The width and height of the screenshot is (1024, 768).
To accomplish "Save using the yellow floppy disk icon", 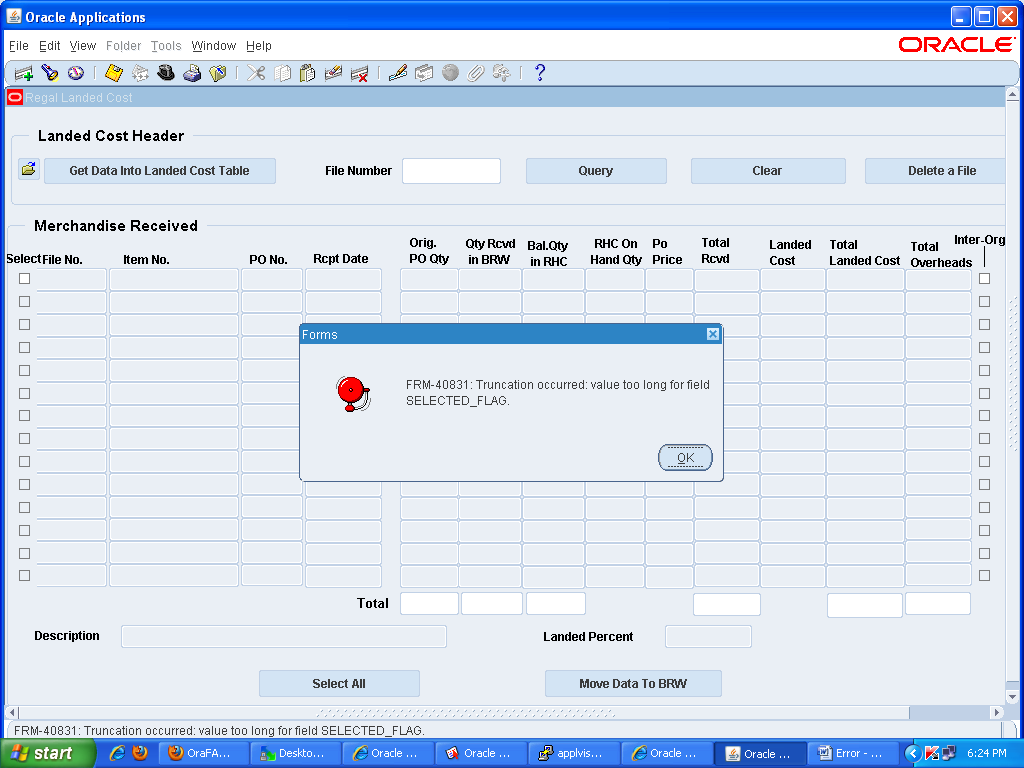I will click(114, 73).
